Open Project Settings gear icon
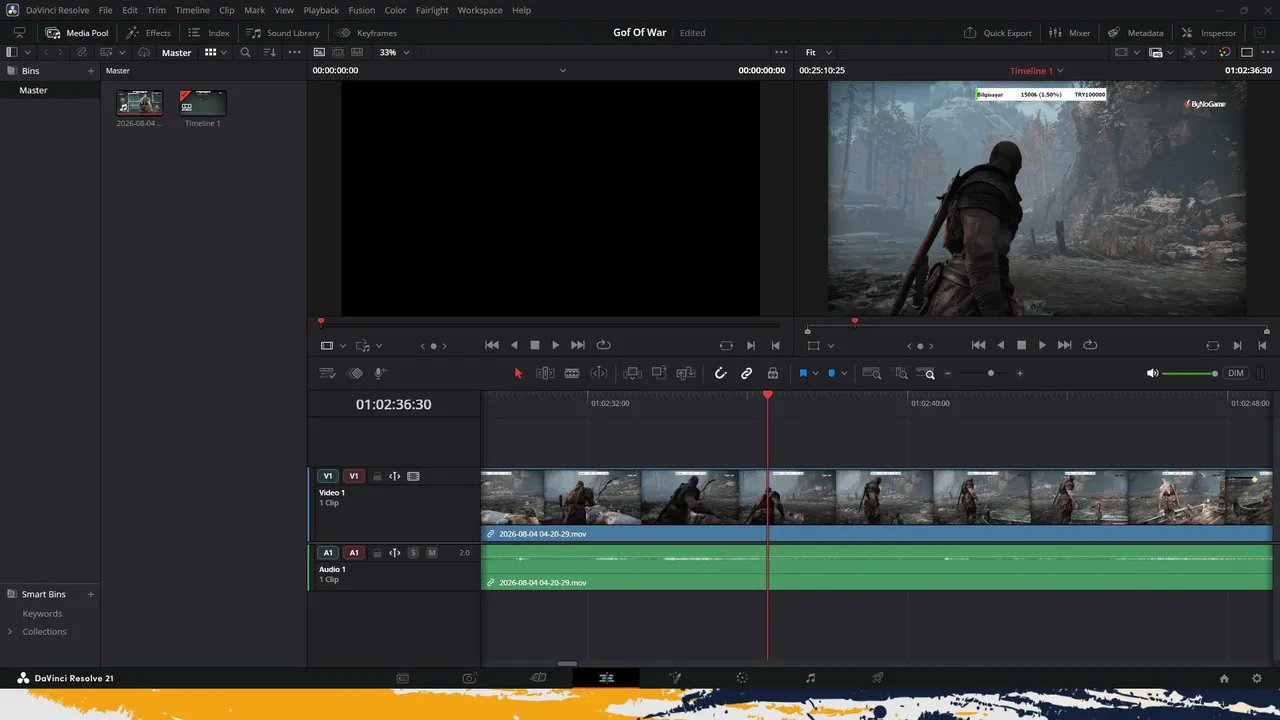This screenshot has width=1280, height=720. 1257,678
